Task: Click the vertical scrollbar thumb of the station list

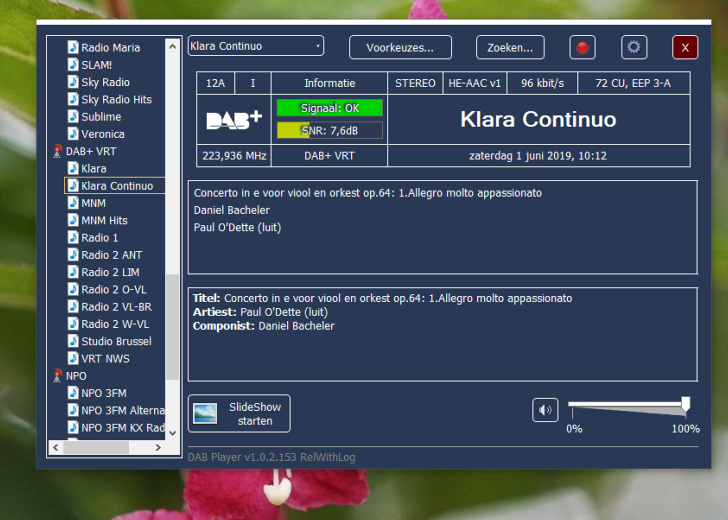Action: (x=172, y=327)
